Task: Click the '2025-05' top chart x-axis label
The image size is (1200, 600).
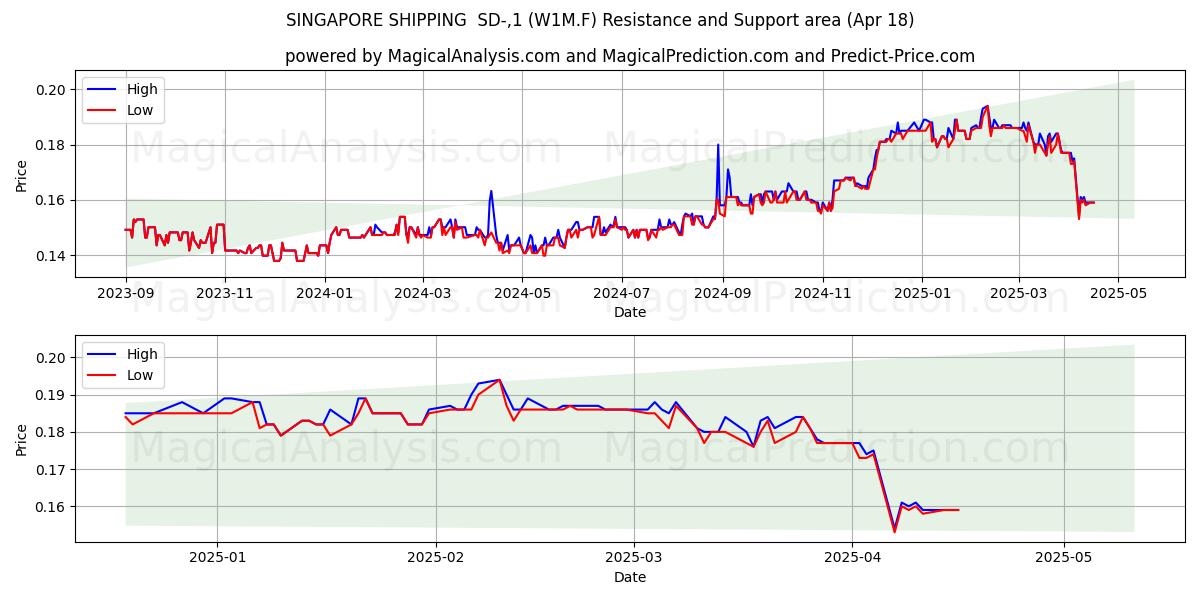Action: 1119,293
